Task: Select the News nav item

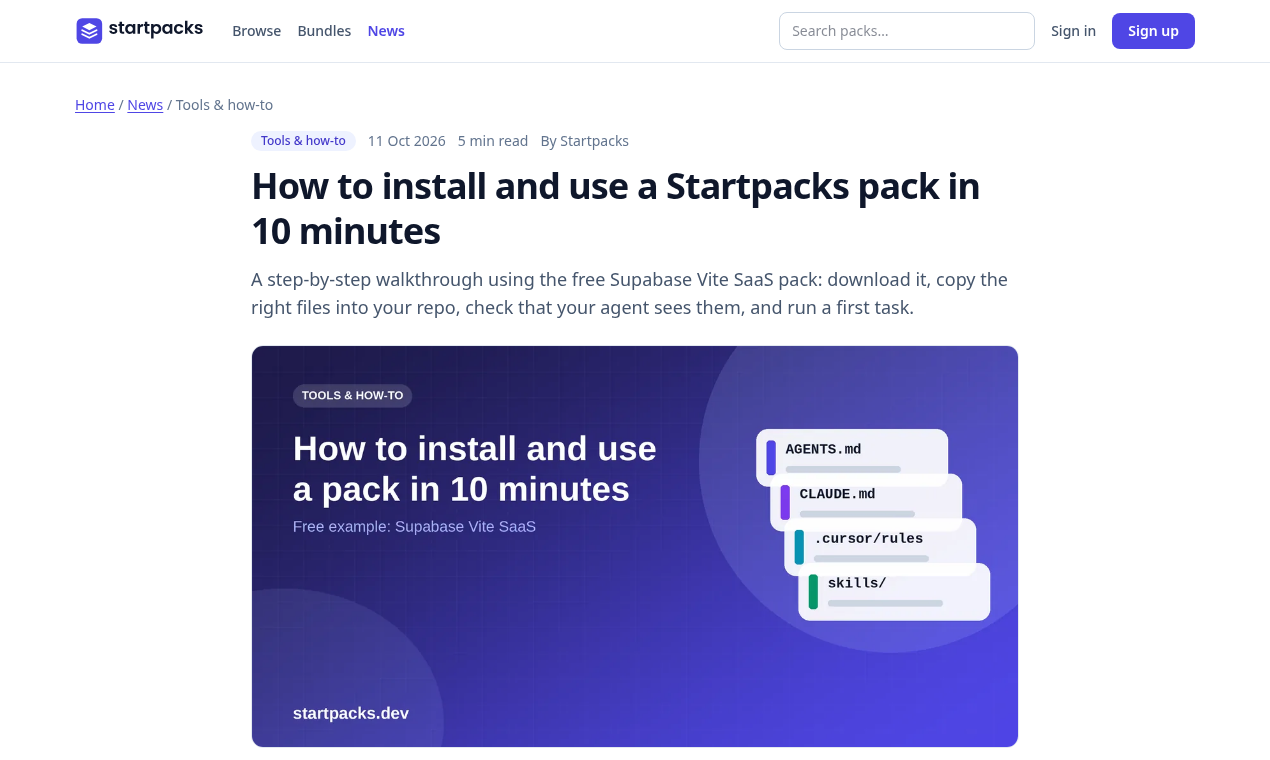Action: [x=386, y=31]
